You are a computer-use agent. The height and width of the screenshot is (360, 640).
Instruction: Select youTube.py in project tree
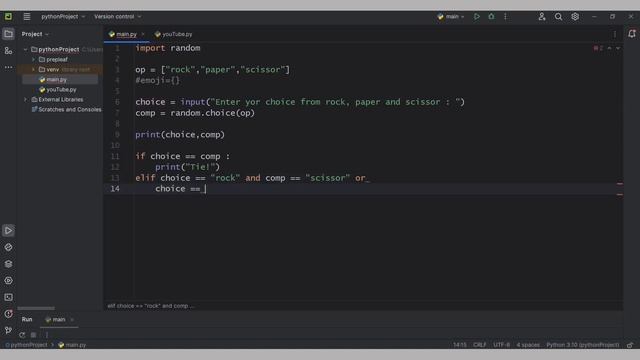click(61, 89)
